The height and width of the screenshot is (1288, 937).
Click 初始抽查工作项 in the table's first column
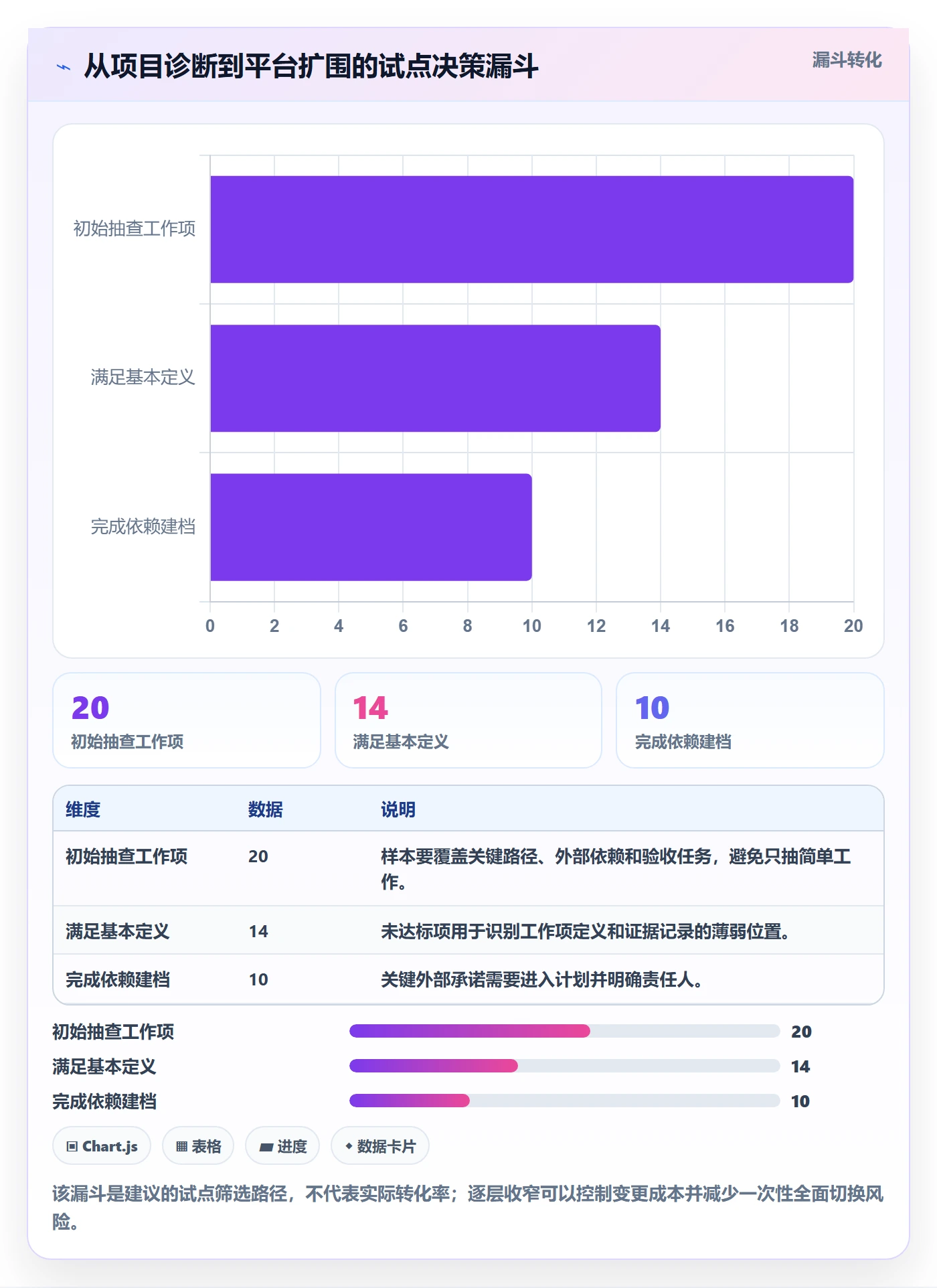[x=126, y=856]
